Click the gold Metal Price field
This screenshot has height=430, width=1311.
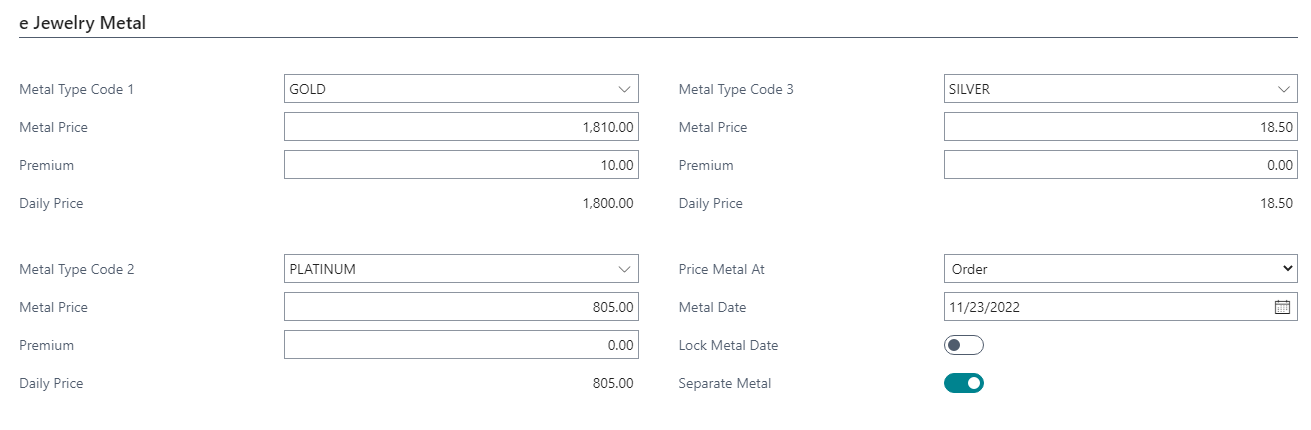pyautogui.click(x=461, y=127)
